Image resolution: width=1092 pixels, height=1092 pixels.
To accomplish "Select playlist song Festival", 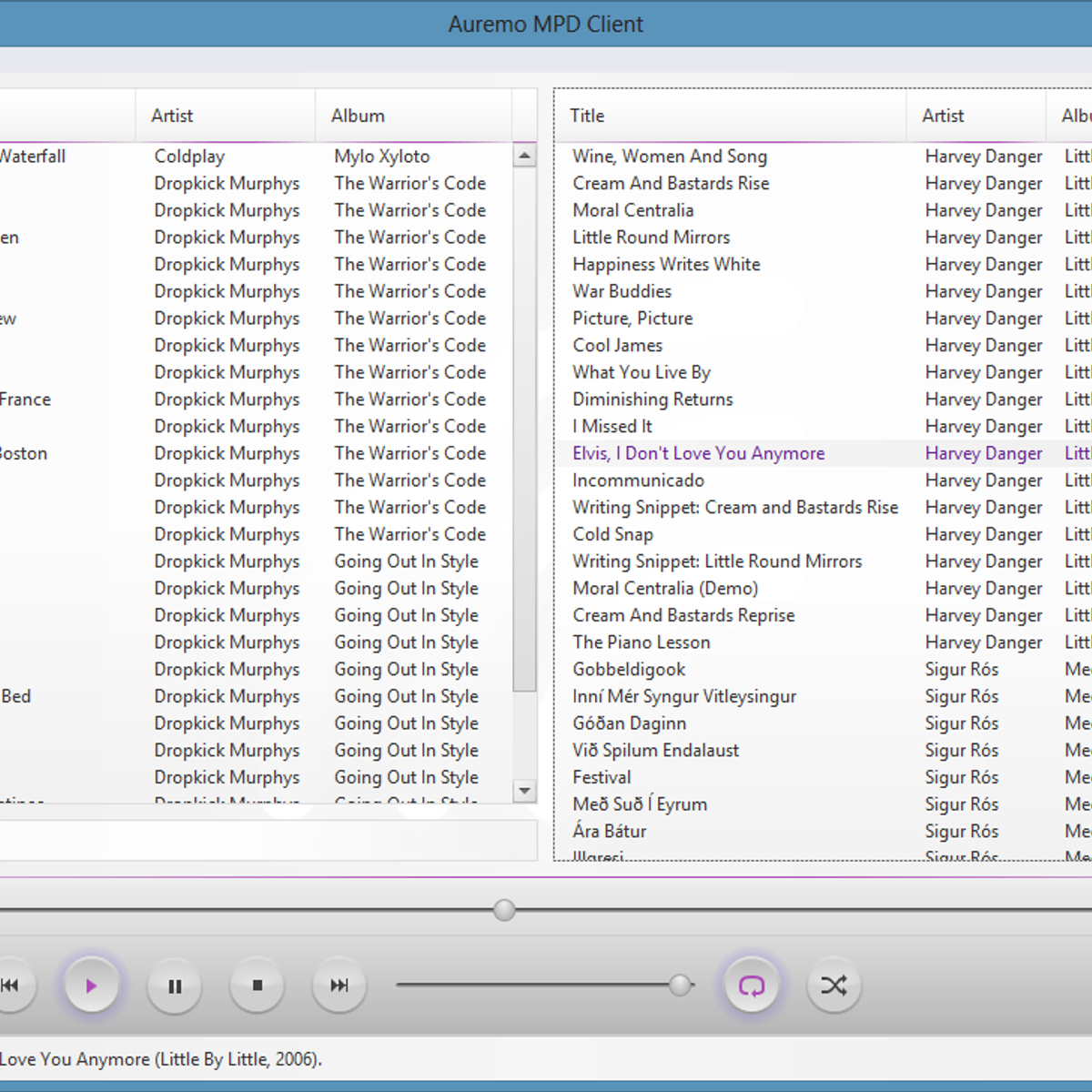I will click(x=824, y=777).
